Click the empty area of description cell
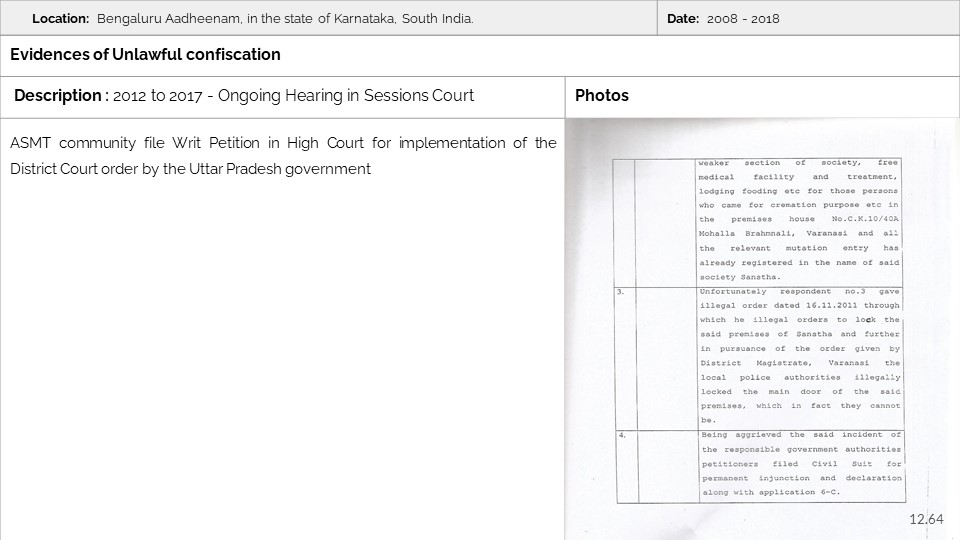960x540 pixels. (x=283, y=360)
